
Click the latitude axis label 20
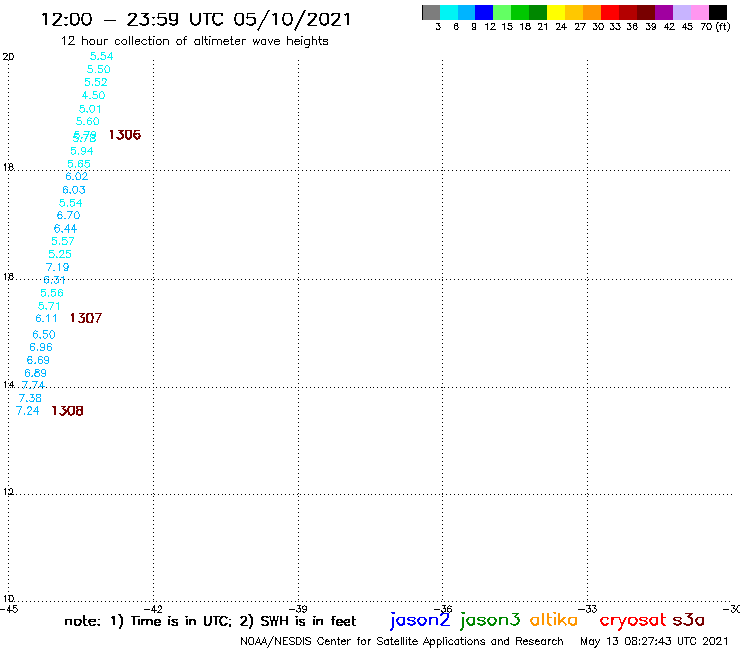point(8,57)
